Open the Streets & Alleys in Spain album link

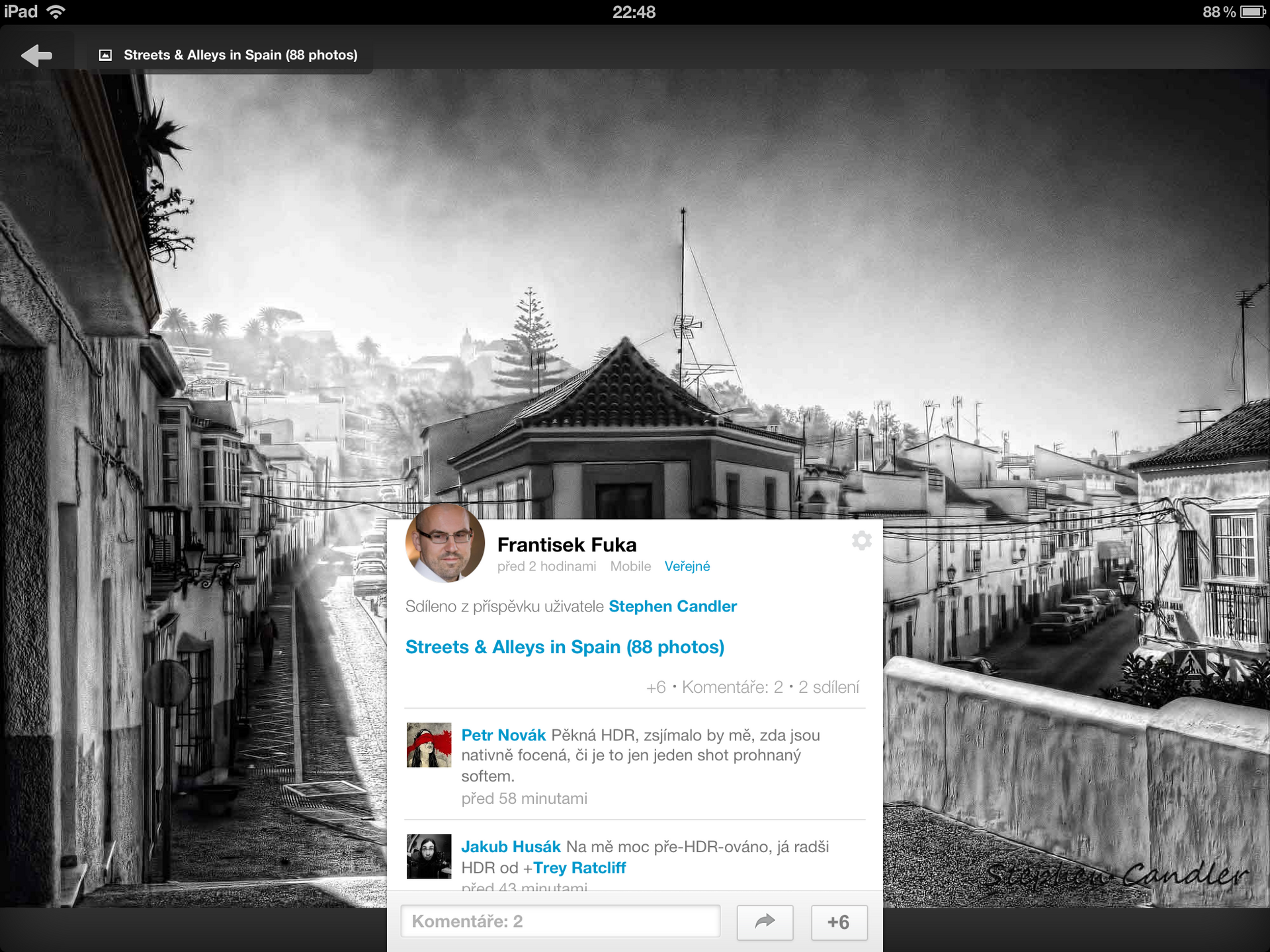click(565, 647)
